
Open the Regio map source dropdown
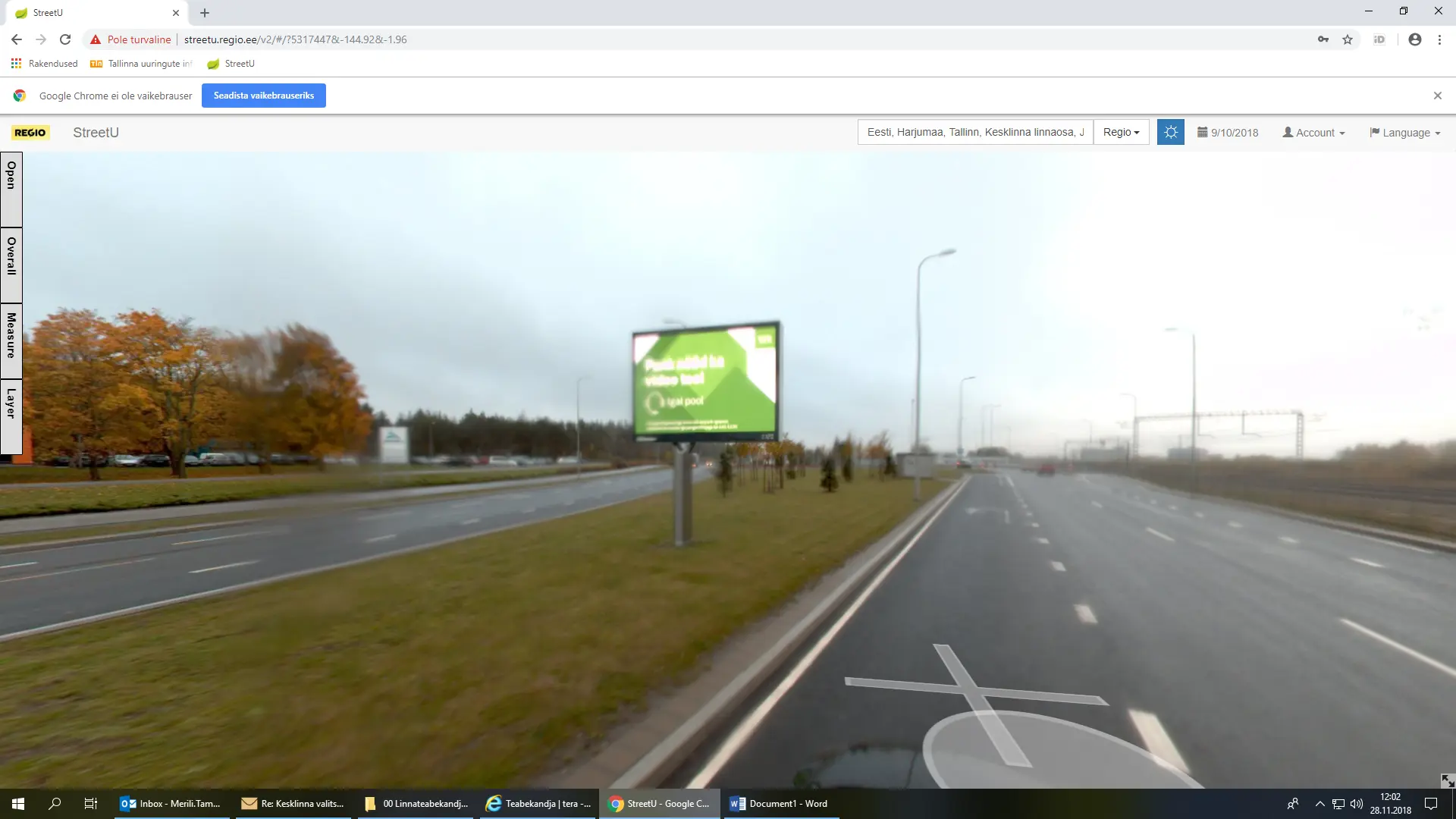click(x=1121, y=132)
